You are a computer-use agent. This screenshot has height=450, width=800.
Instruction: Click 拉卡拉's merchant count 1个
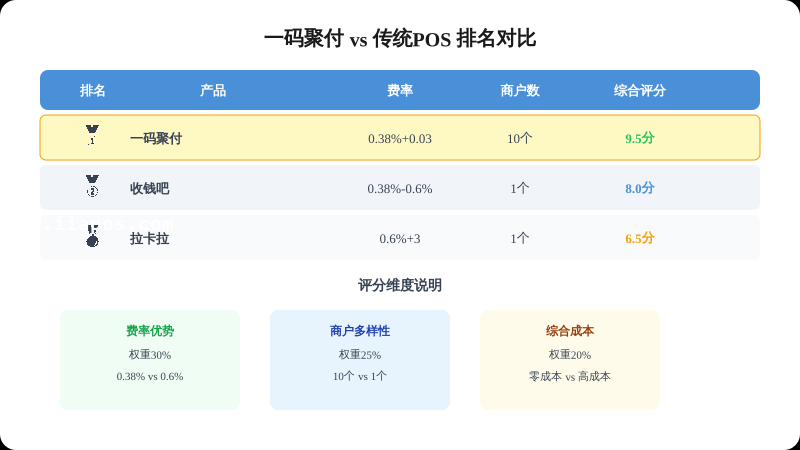point(520,238)
